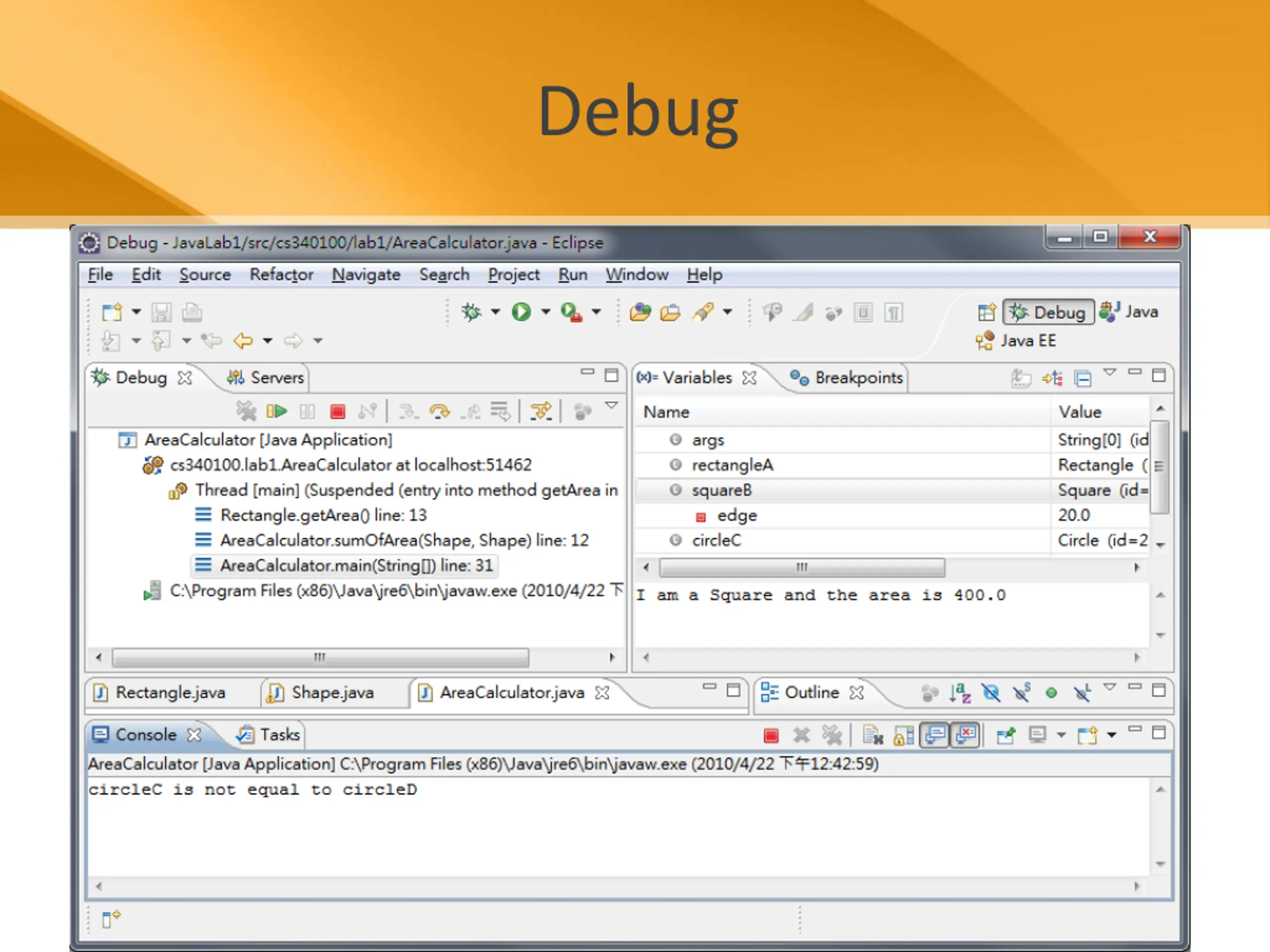
Task: Open the Search toolbar dropdown arrow
Action: [727, 311]
